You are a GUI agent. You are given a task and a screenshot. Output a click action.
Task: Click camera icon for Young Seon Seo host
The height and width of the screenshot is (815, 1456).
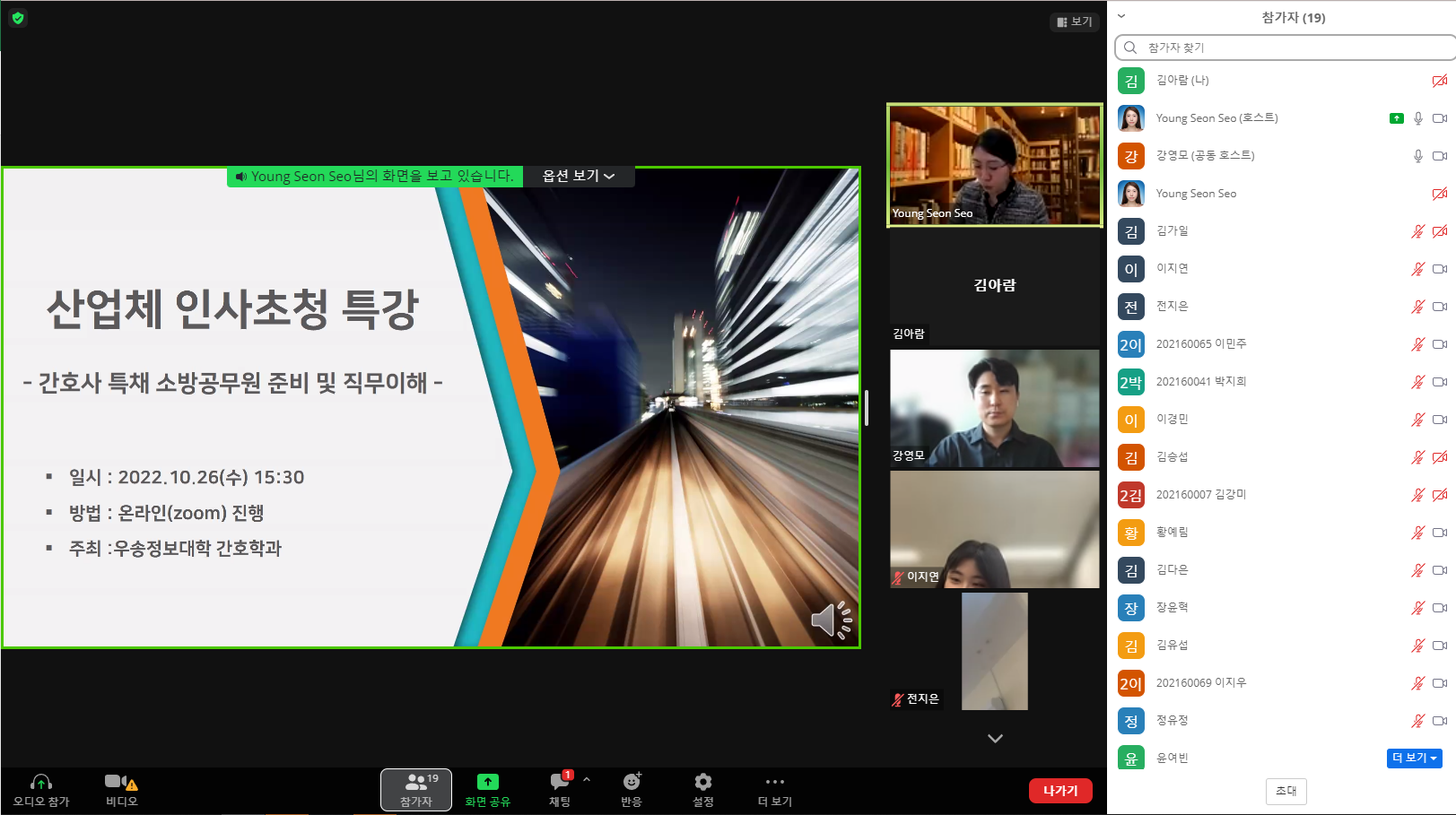pyautogui.click(x=1440, y=118)
